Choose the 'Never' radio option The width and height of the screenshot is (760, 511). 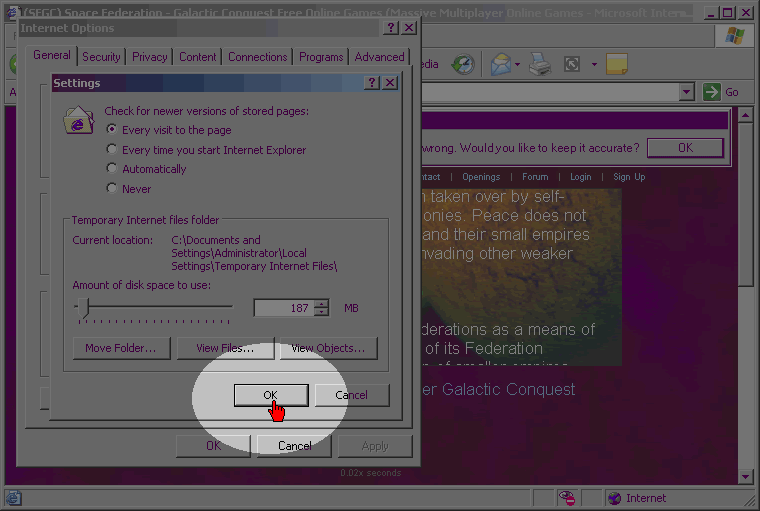[112, 188]
